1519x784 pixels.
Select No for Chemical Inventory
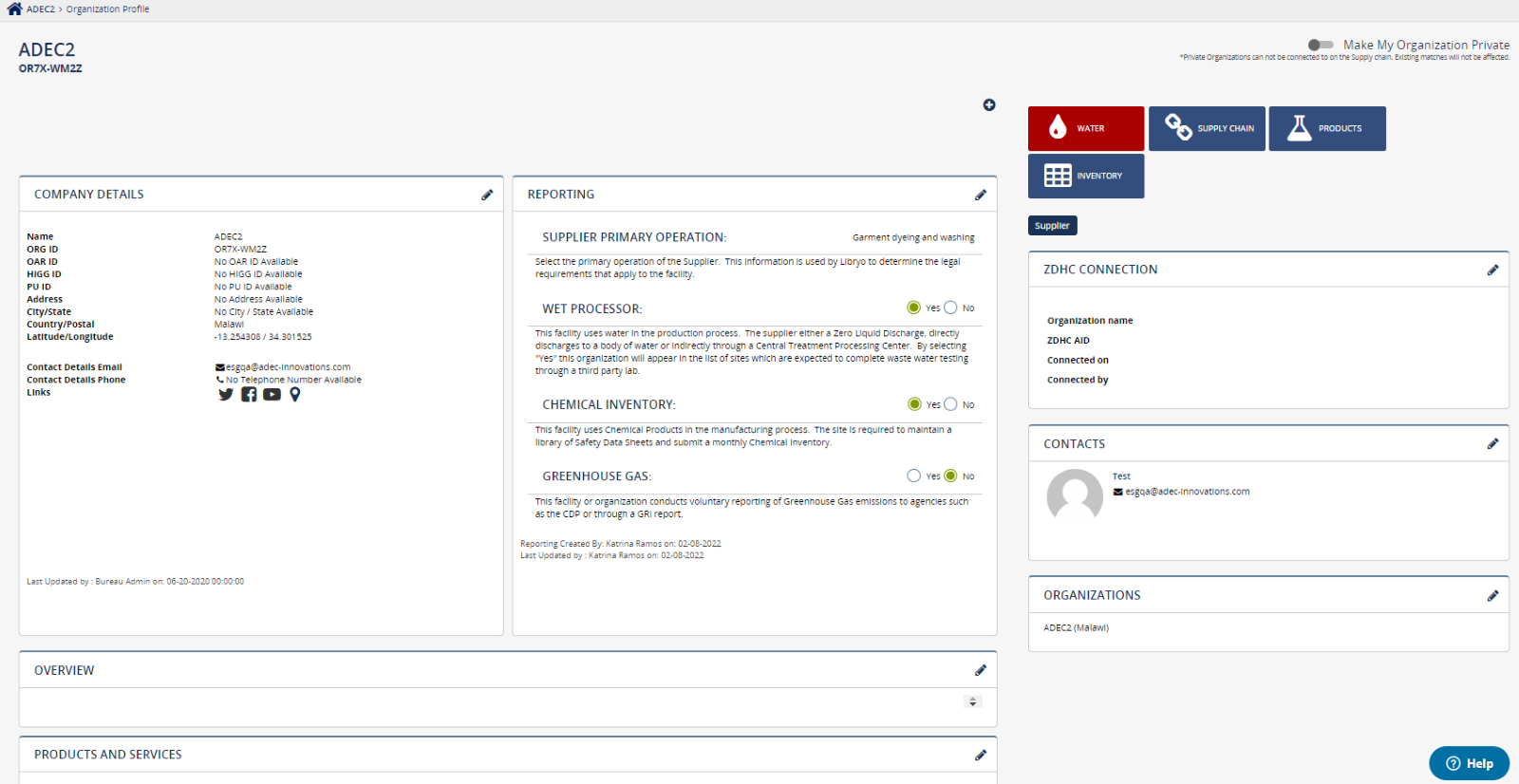(x=950, y=404)
